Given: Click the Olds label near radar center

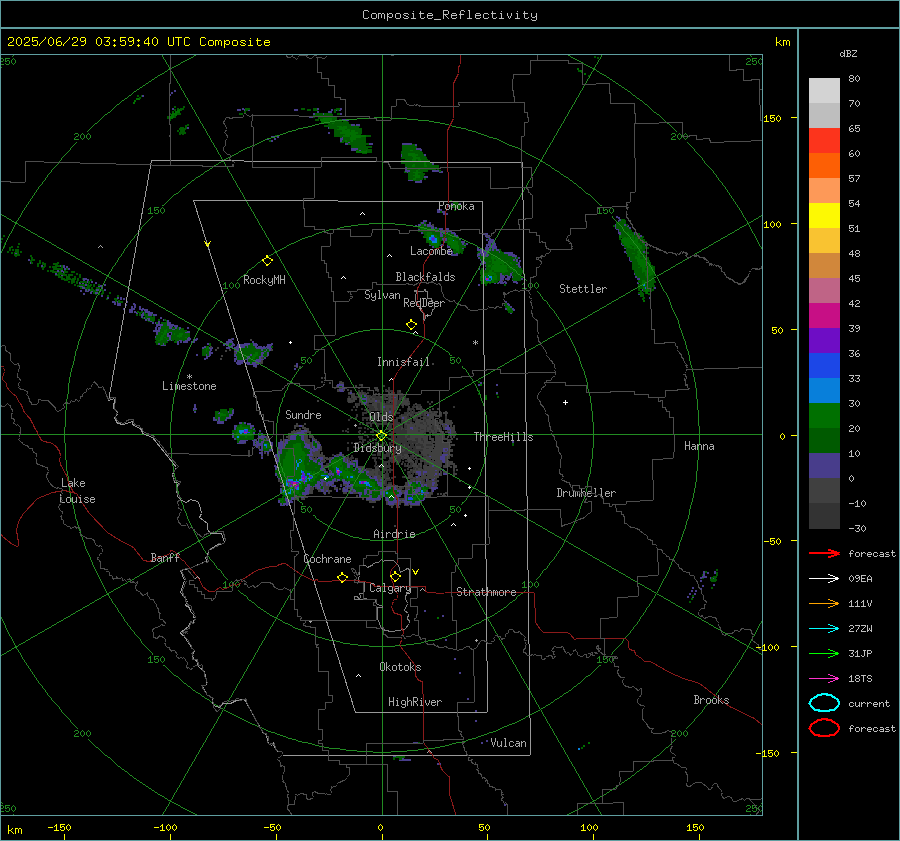Looking at the screenshot, I should point(381,417).
